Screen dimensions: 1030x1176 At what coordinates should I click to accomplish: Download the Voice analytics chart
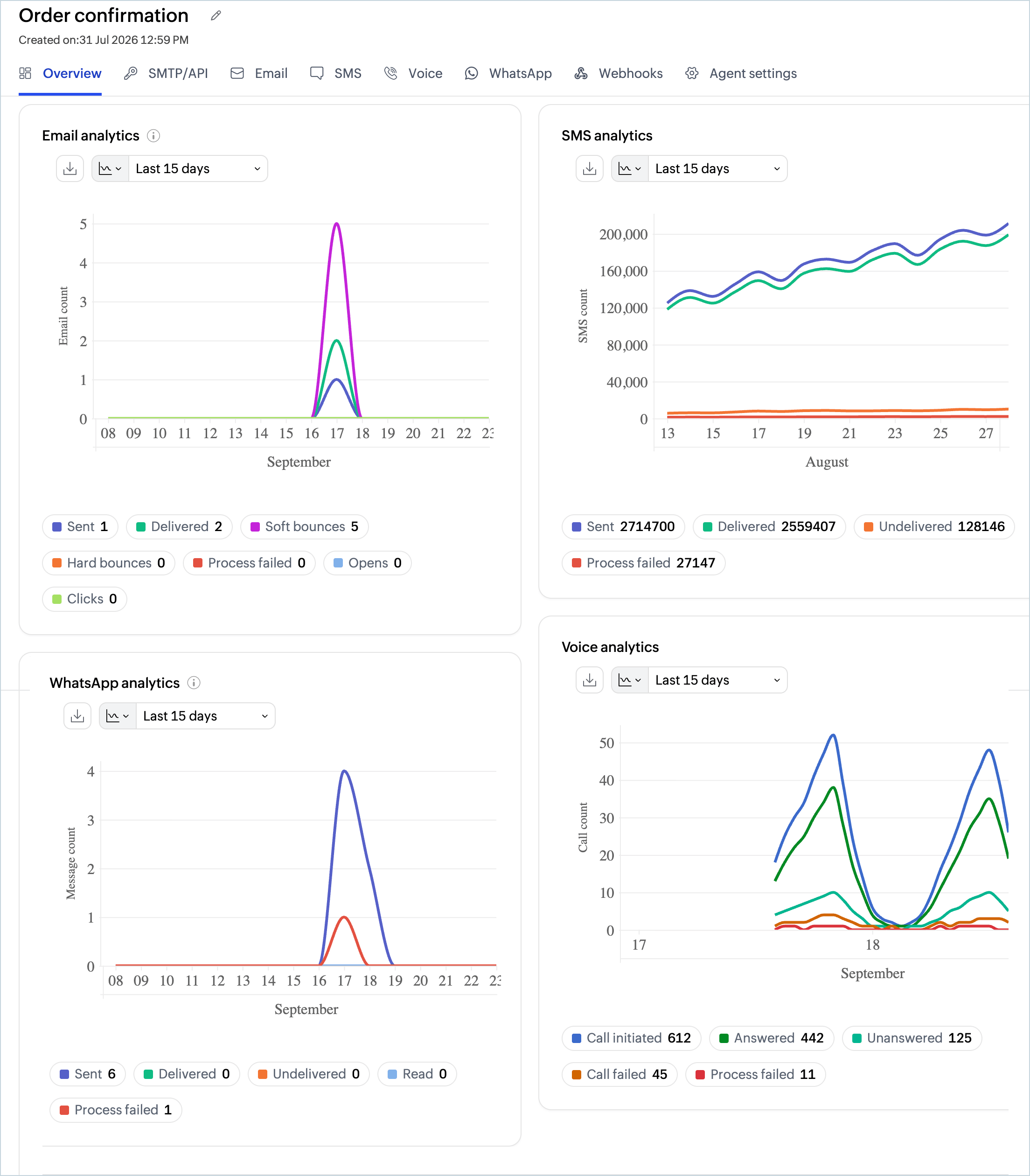click(x=590, y=680)
